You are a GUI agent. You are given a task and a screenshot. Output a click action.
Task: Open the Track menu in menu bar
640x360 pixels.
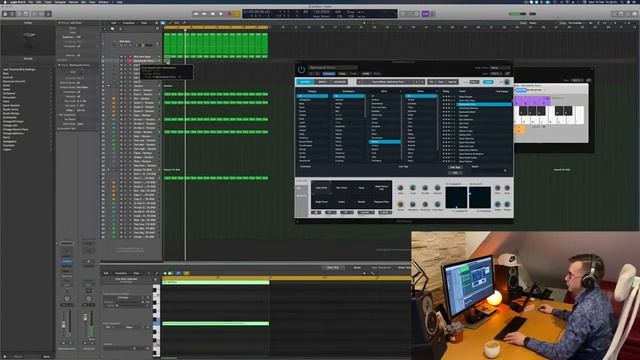click(x=48, y=2)
